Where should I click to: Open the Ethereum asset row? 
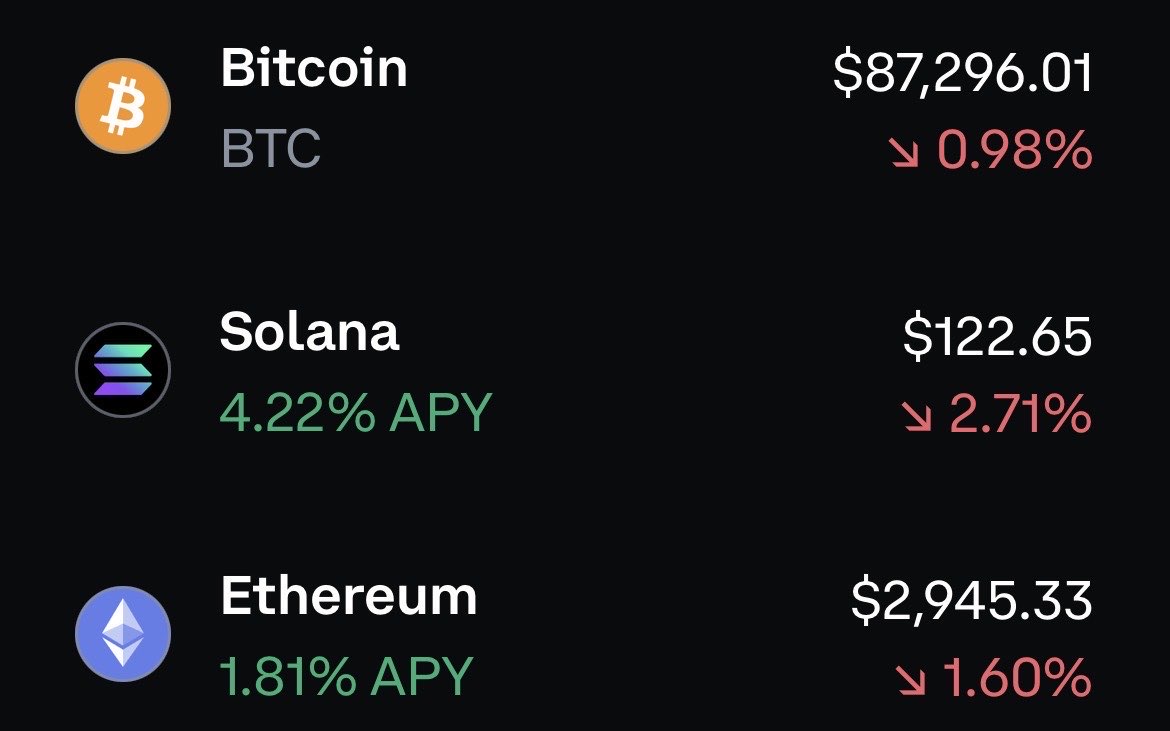pyautogui.click(x=585, y=633)
